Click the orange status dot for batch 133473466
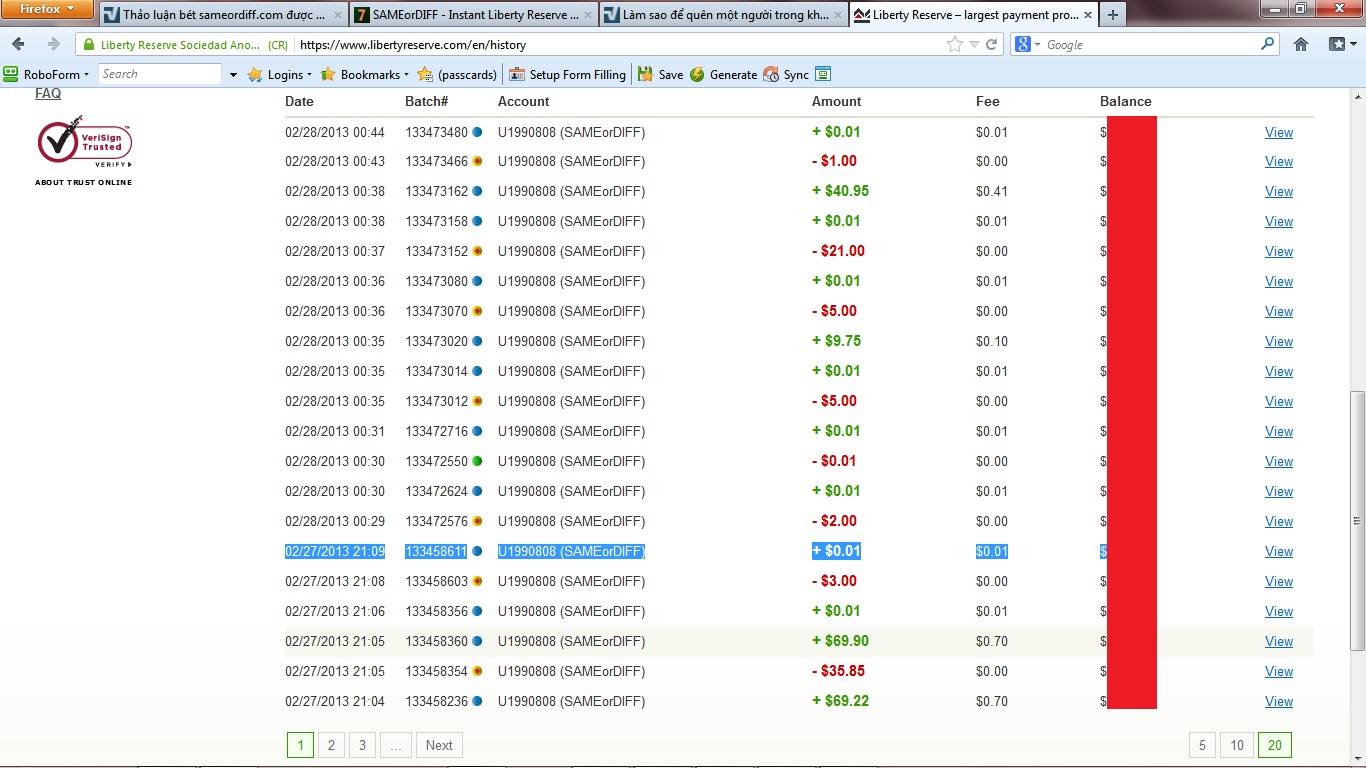 click(477, 161)
